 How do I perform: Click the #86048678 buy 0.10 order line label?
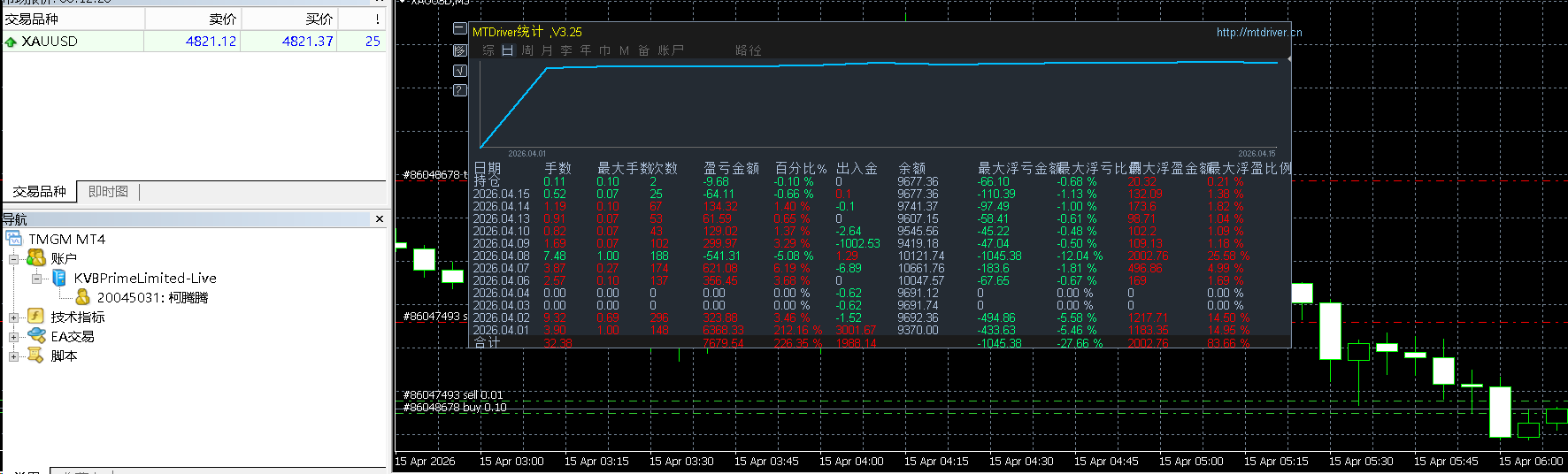coord(455,408)
